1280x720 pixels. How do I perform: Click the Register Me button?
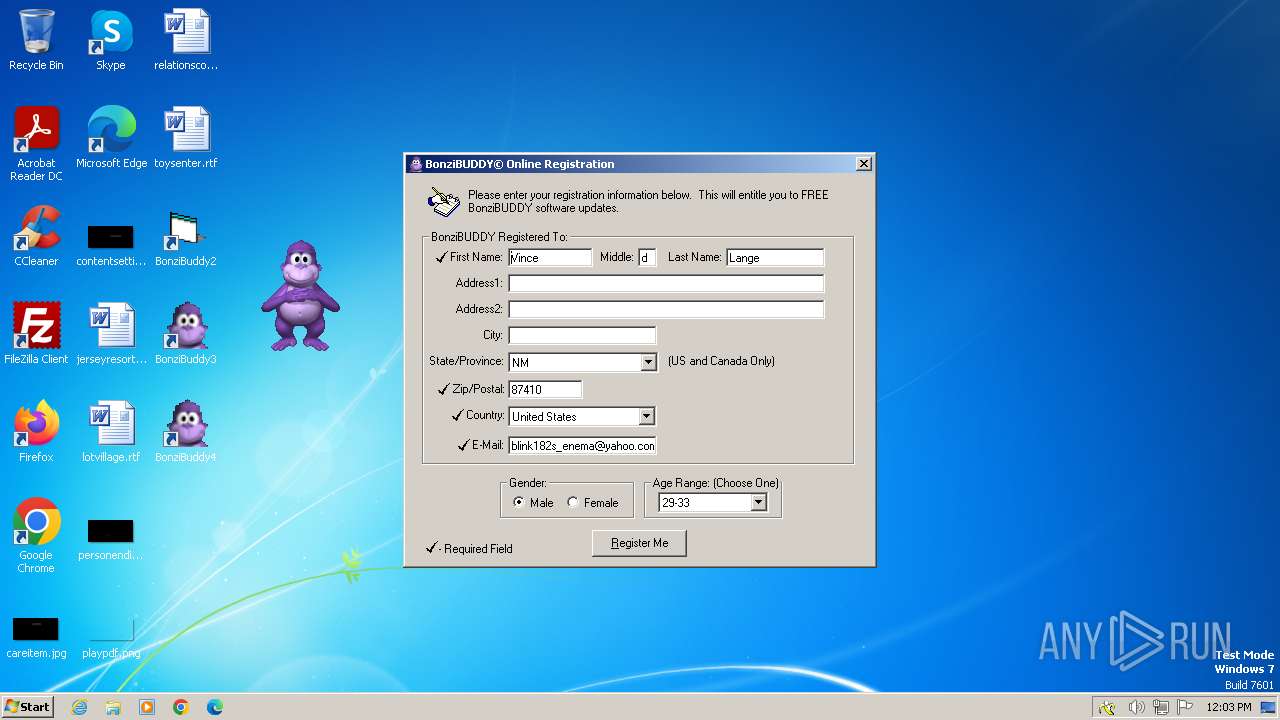640,543
